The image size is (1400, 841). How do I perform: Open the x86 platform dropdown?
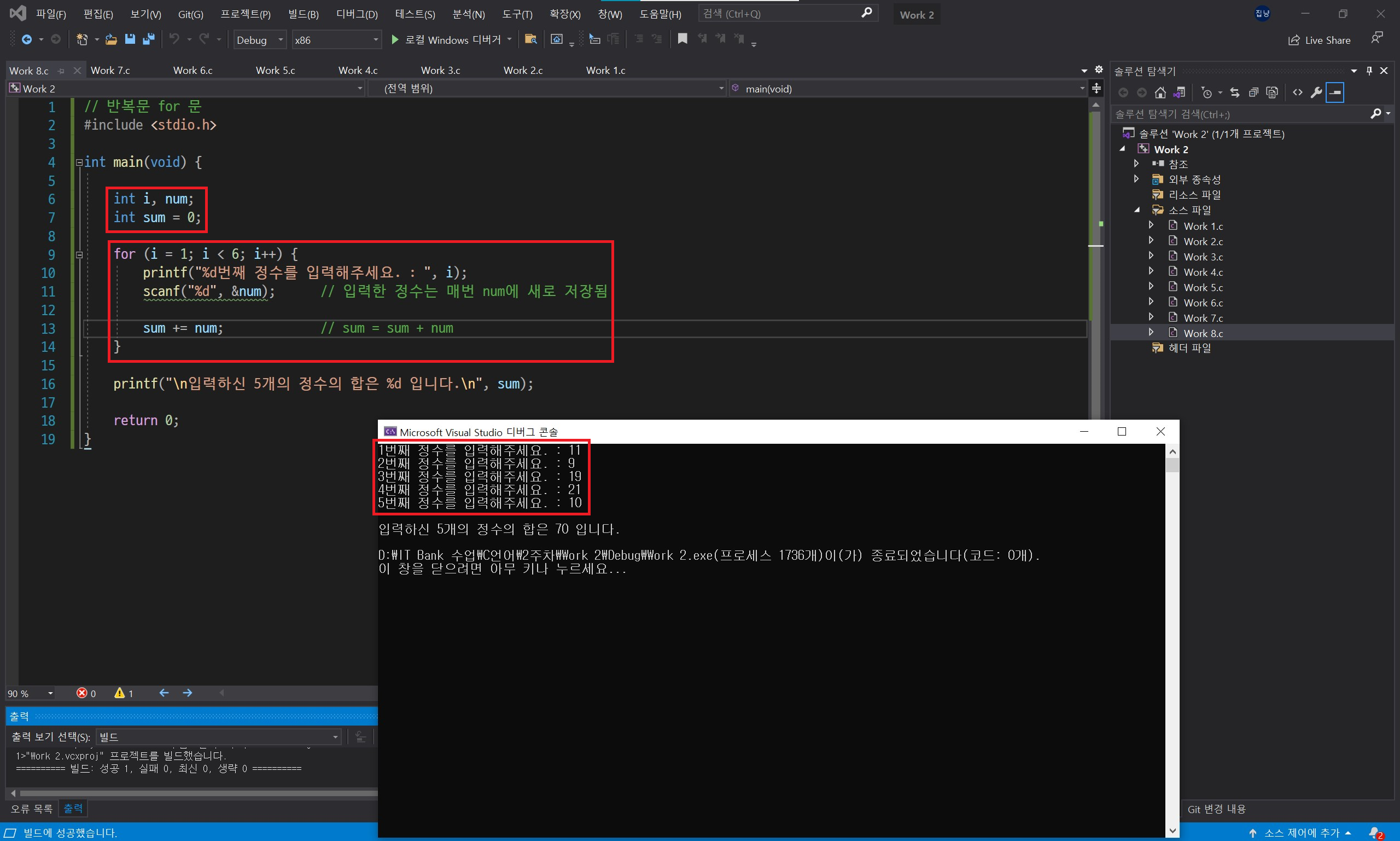(x=336, y=39)
